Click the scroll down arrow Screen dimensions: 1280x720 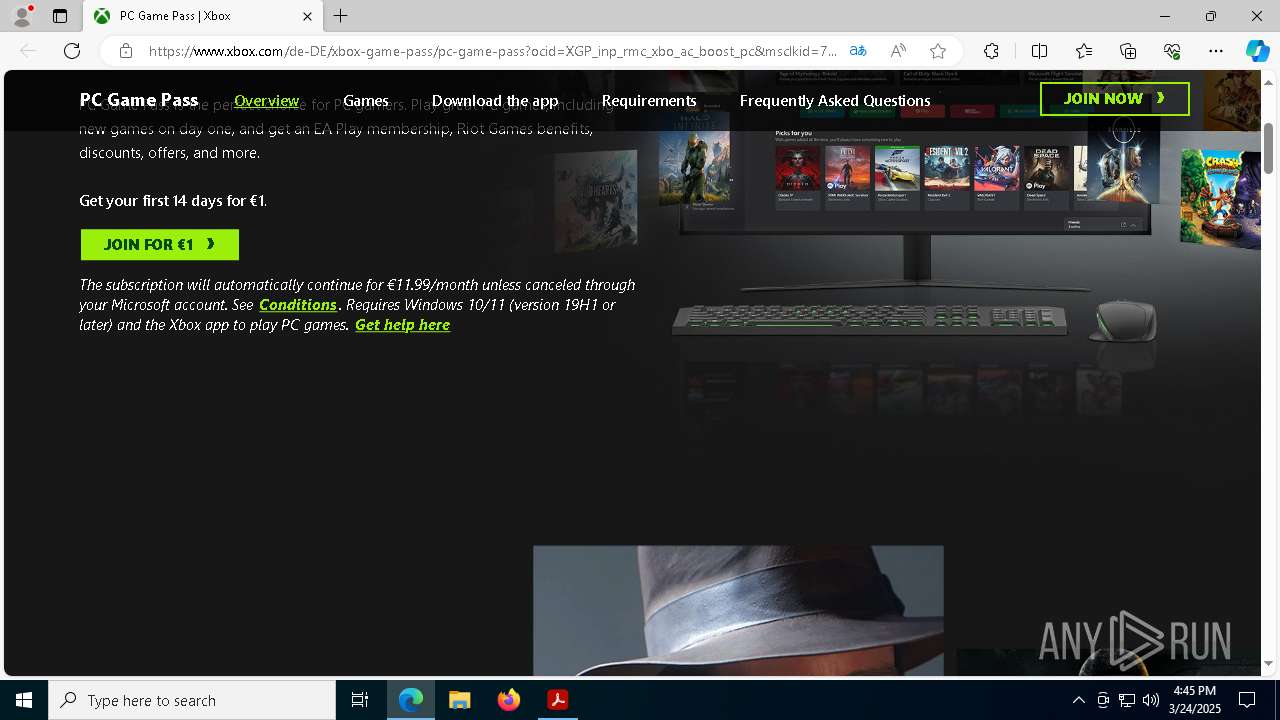click(1269, 663)
